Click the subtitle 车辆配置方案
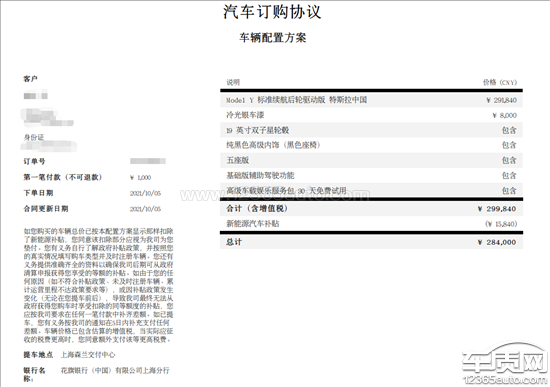This screenshot has height=387, width=550. [273, 38]
